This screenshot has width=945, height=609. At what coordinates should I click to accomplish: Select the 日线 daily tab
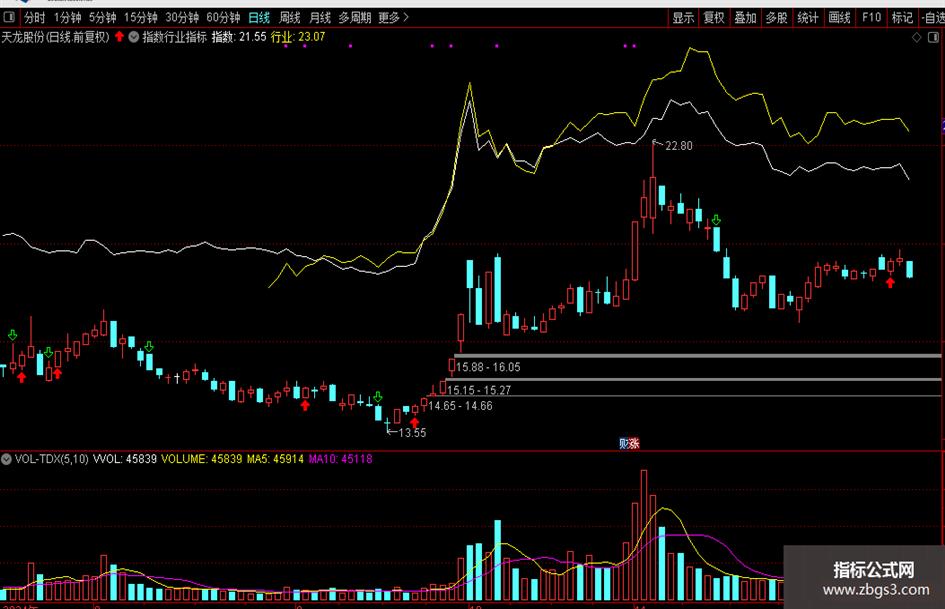[259, 17]
